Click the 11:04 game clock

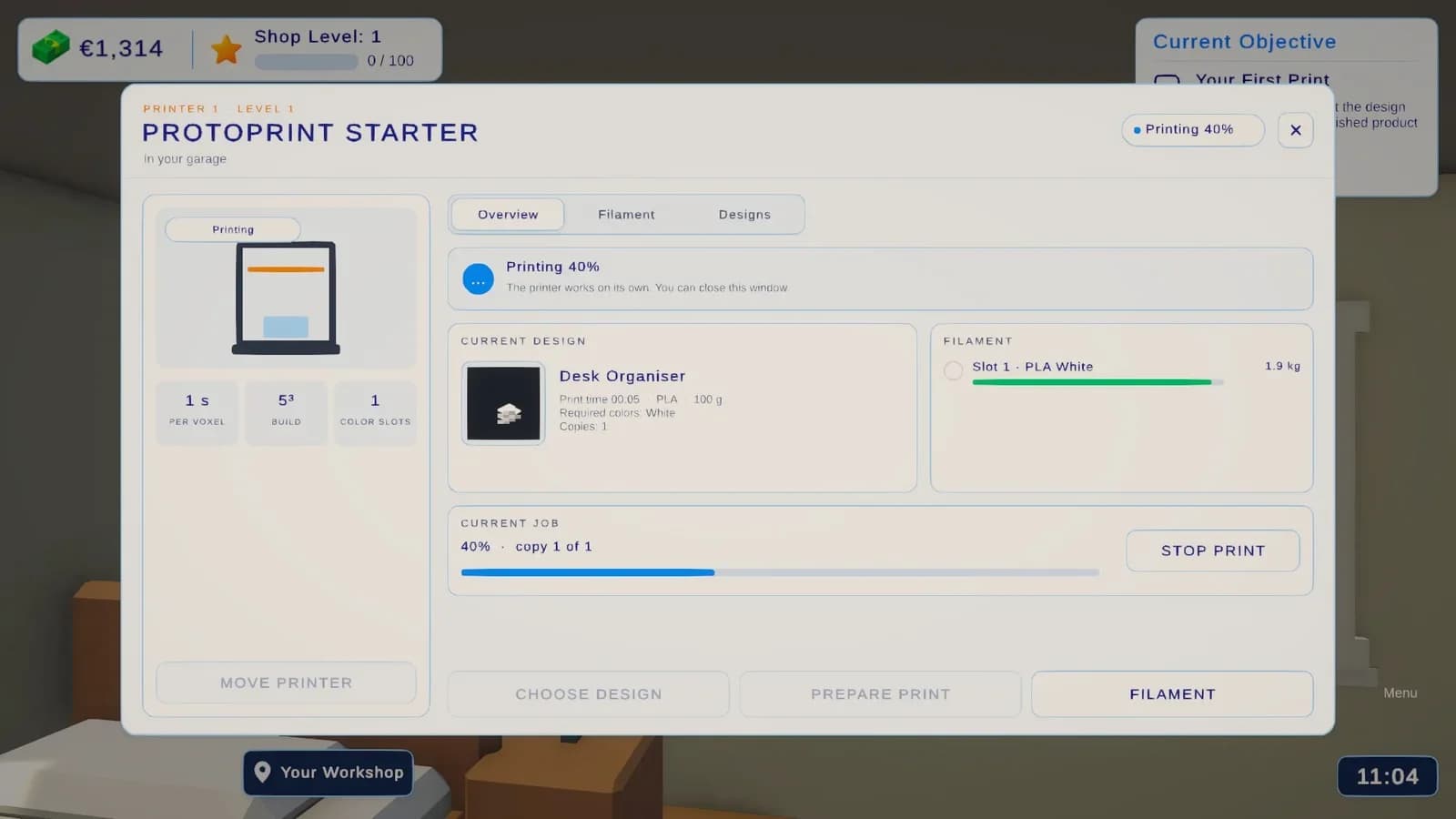click(1387, 776)
